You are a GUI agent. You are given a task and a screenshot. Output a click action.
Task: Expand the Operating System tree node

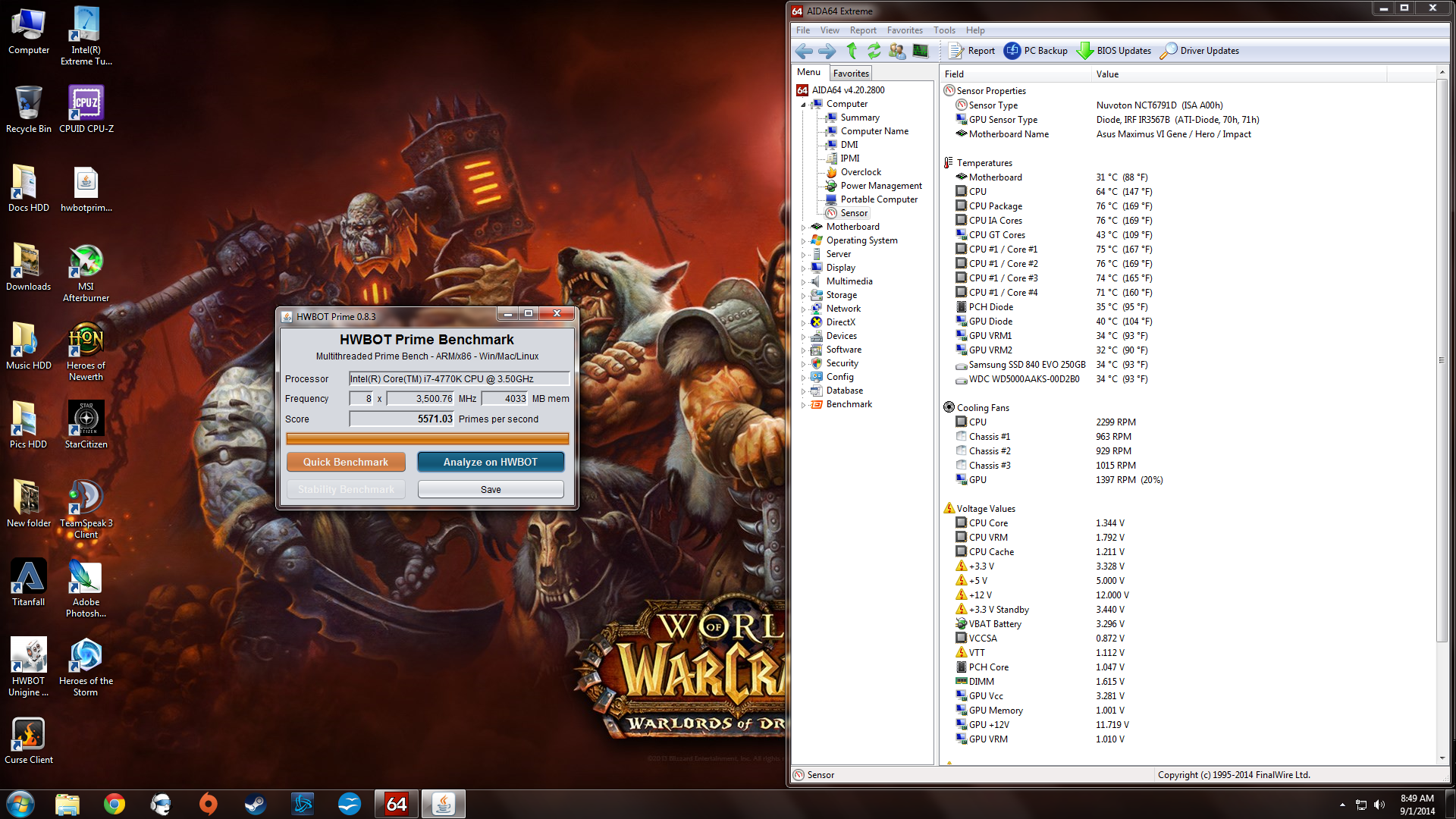803,240
